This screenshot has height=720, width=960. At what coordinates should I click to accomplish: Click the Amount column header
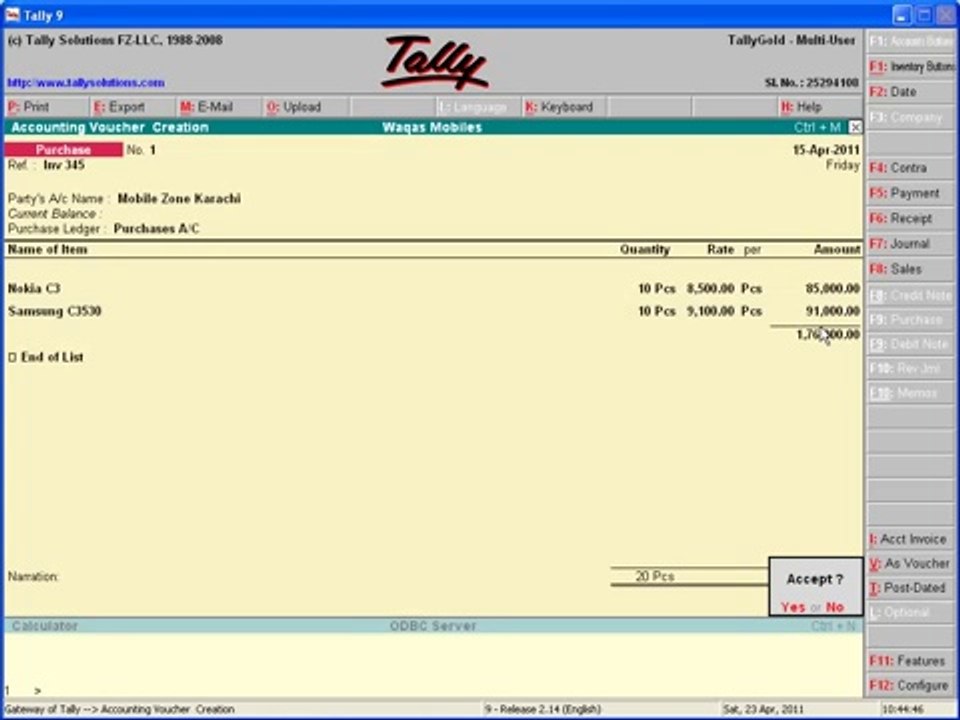click(837, 249)
